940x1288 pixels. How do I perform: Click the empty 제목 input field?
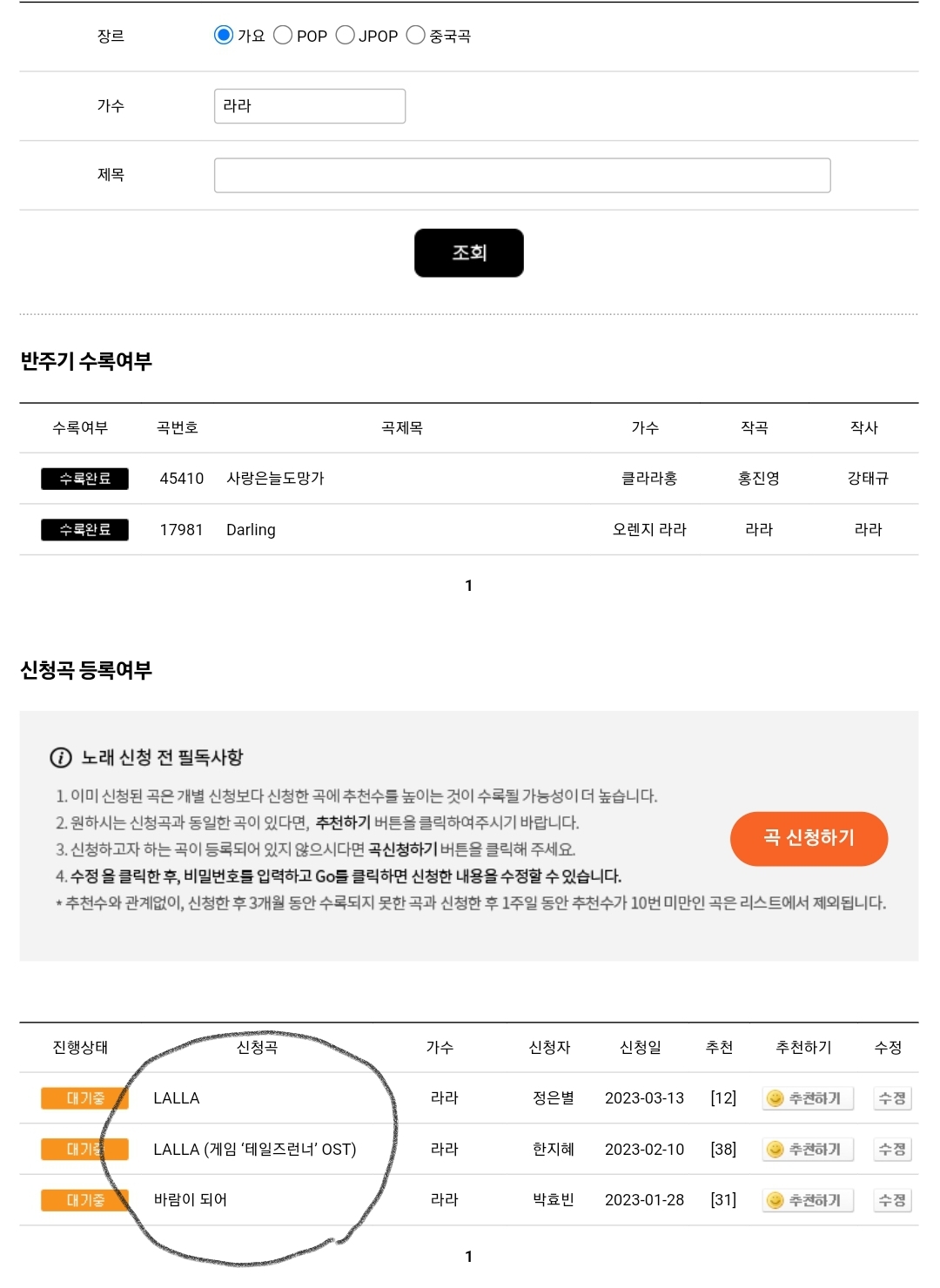tap(522, 175)
